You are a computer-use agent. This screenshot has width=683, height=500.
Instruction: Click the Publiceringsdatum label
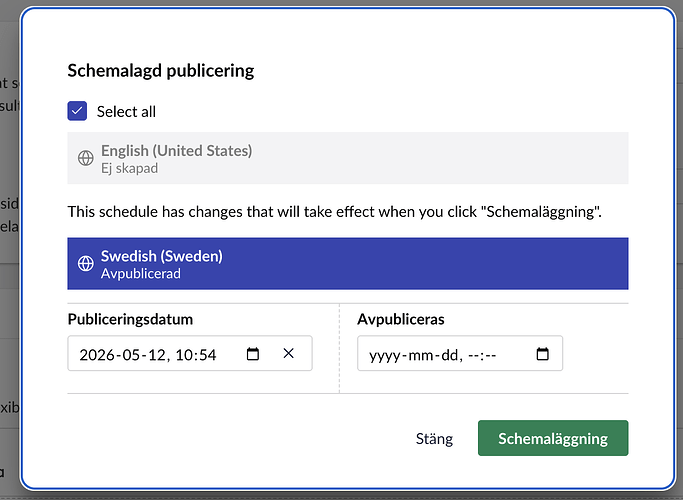coord(130,319)
